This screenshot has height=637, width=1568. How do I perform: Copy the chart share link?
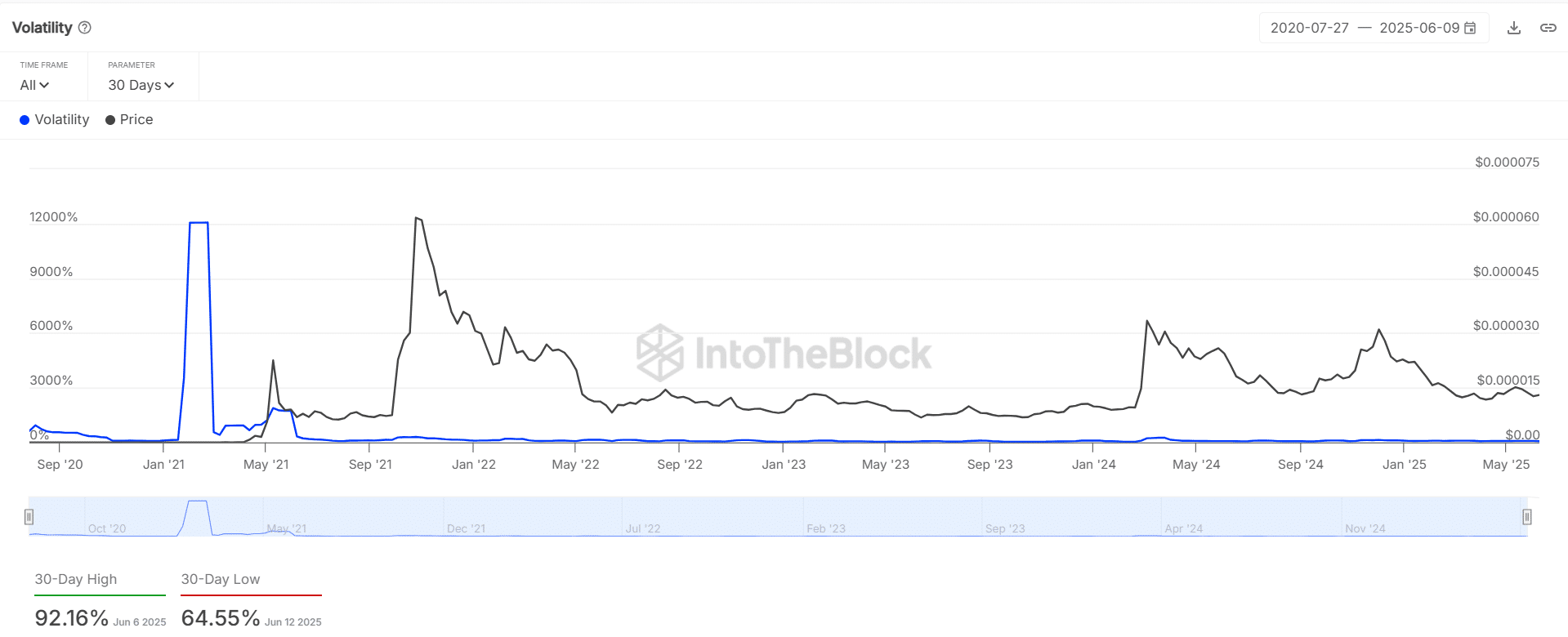[x=1548, y=28]
